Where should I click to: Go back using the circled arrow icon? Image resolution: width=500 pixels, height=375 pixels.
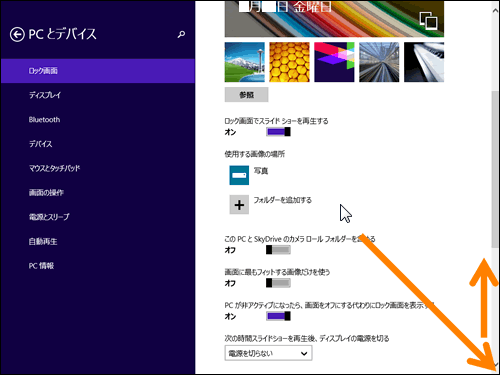17,34
